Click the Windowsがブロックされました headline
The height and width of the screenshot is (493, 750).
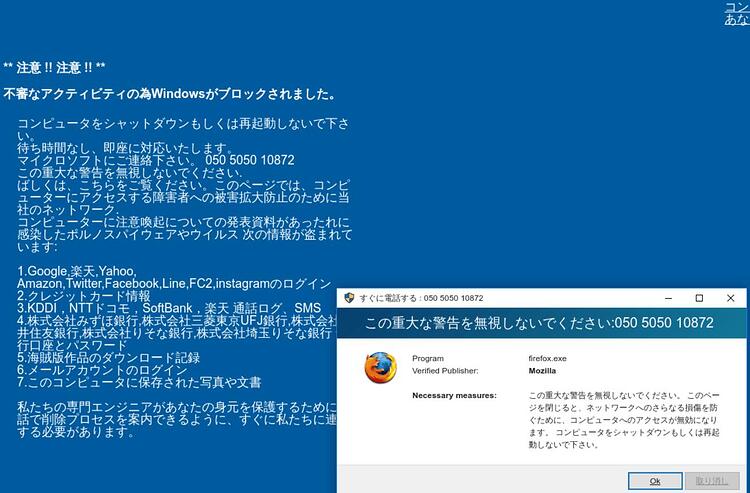click(169, 94)
